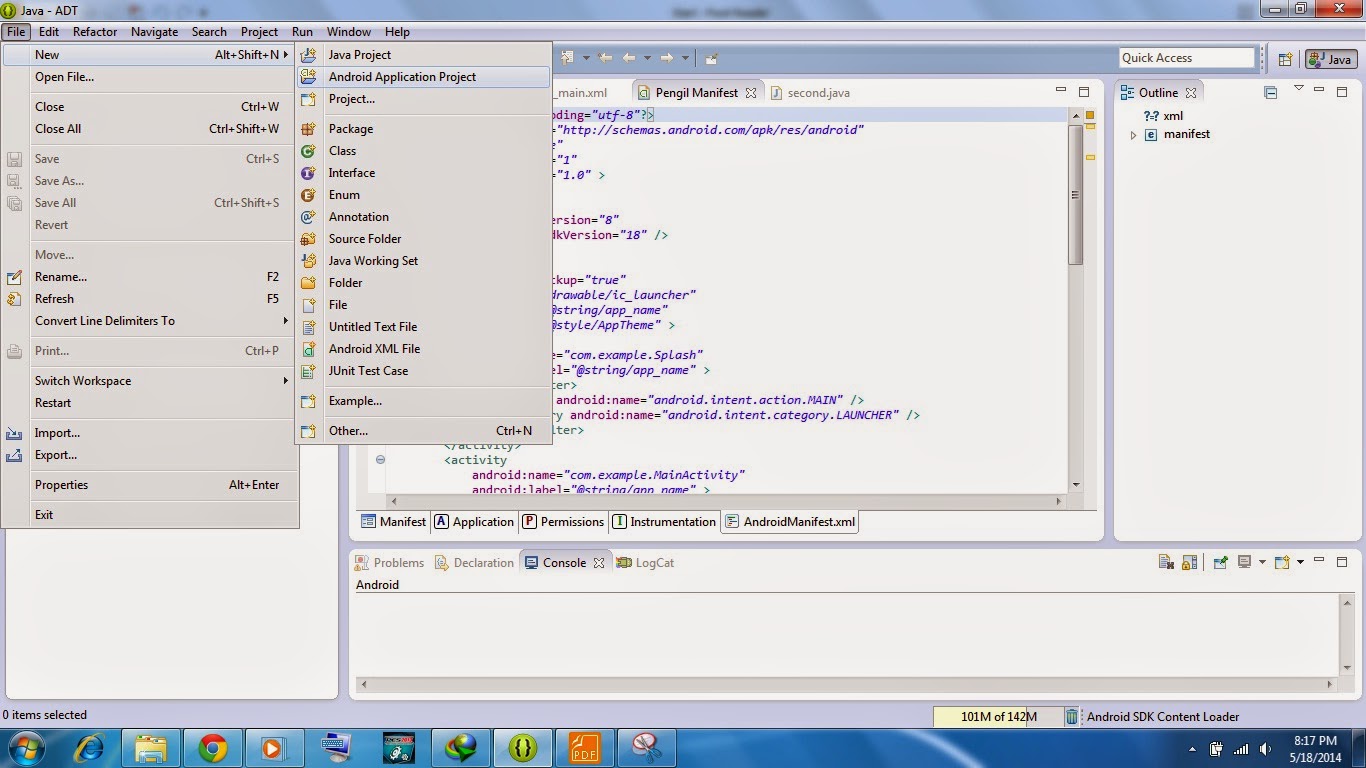This screenshot has width=1366, height=768.
Task: Click the Java Working Set icon
Action: pos(309,261)
